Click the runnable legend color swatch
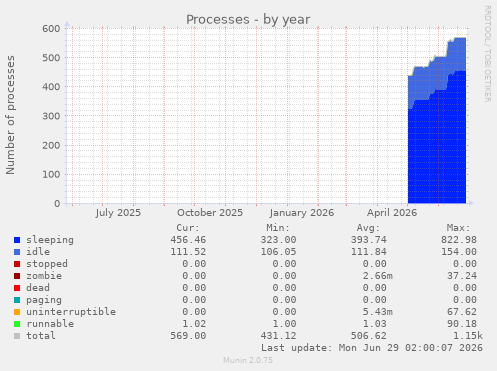Viewport: 497px width, 371px height. click(x=17, y=324)
